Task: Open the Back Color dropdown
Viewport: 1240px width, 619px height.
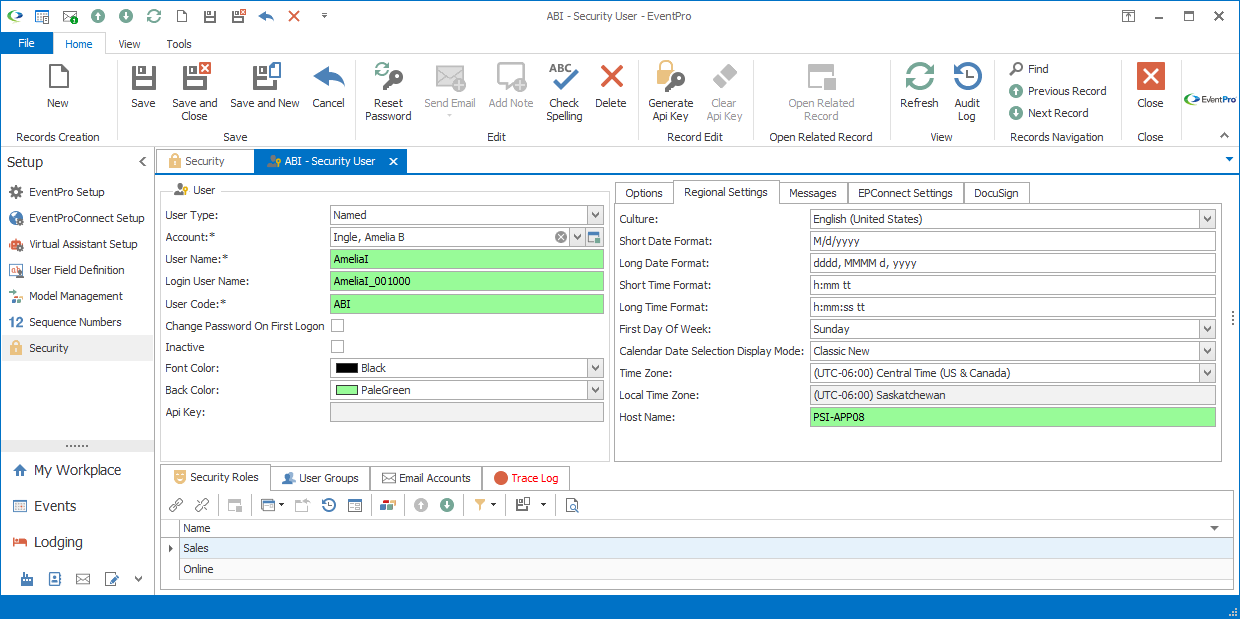Action: pos(595,390)
